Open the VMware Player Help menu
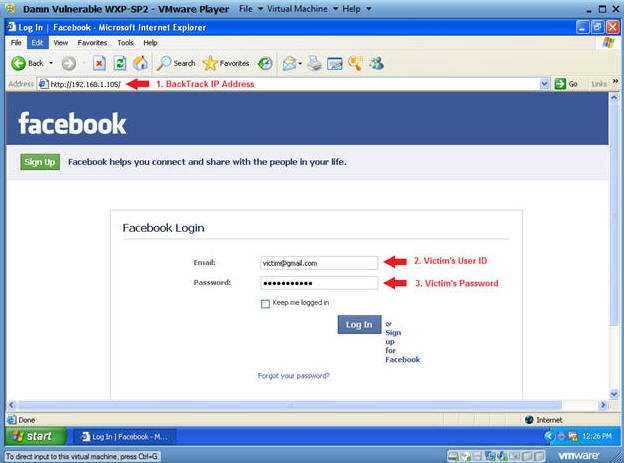624x463 pixels. tap(356, 8)
